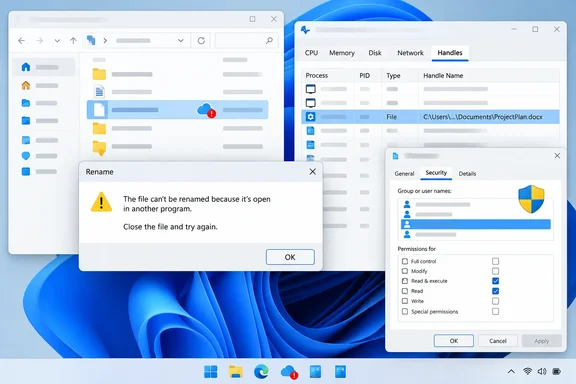This screenshot has height=384, width=576.
Task: Click OK in the Rename dialog
Action: pyautogui.click(x=290, y=257)
